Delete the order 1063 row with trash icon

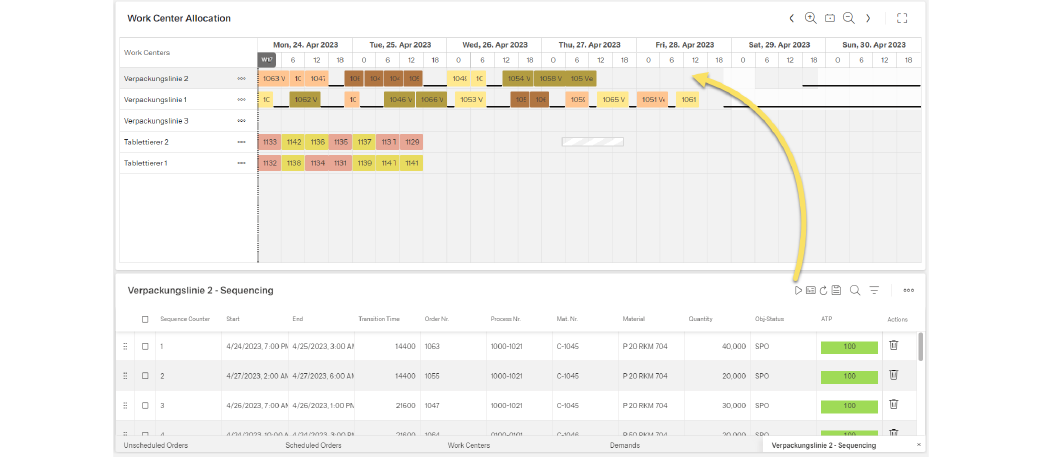click(894, 346)
